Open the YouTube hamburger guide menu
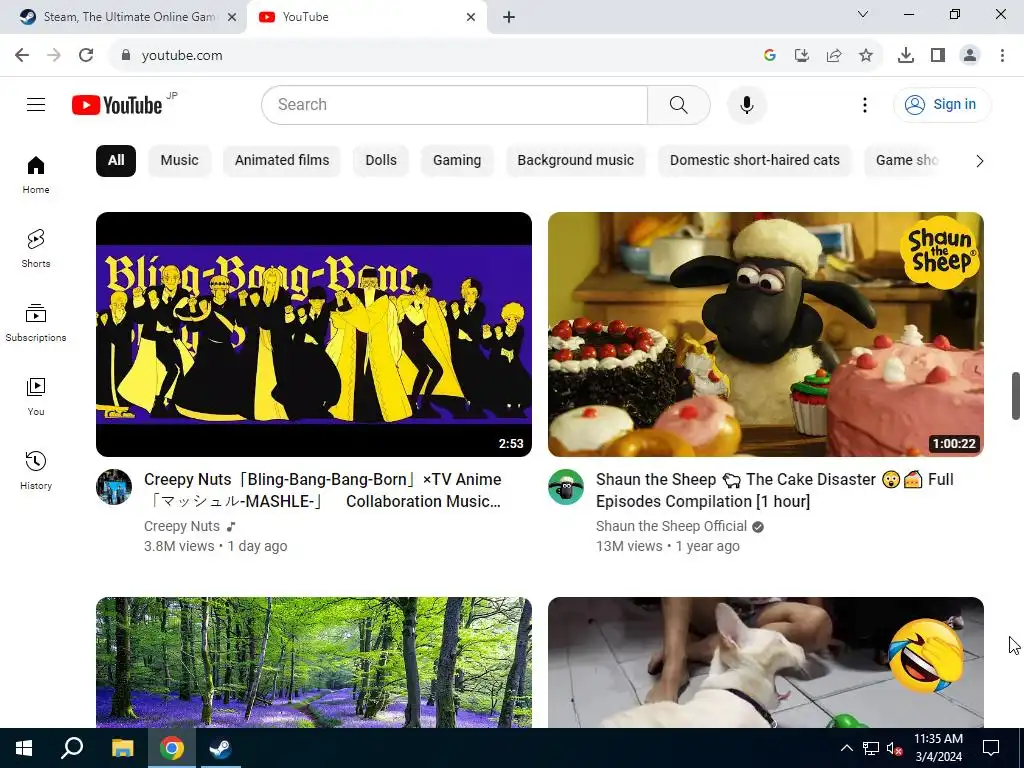Viewport: 1024px width, 768px height. (x=36, y=104)
